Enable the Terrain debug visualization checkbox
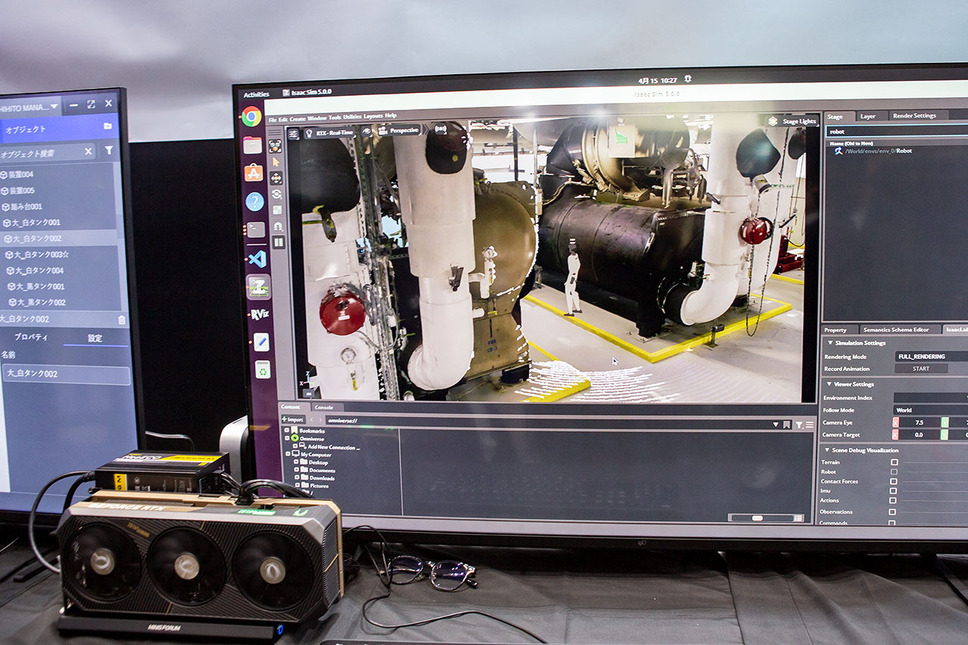 pos(894,462)
